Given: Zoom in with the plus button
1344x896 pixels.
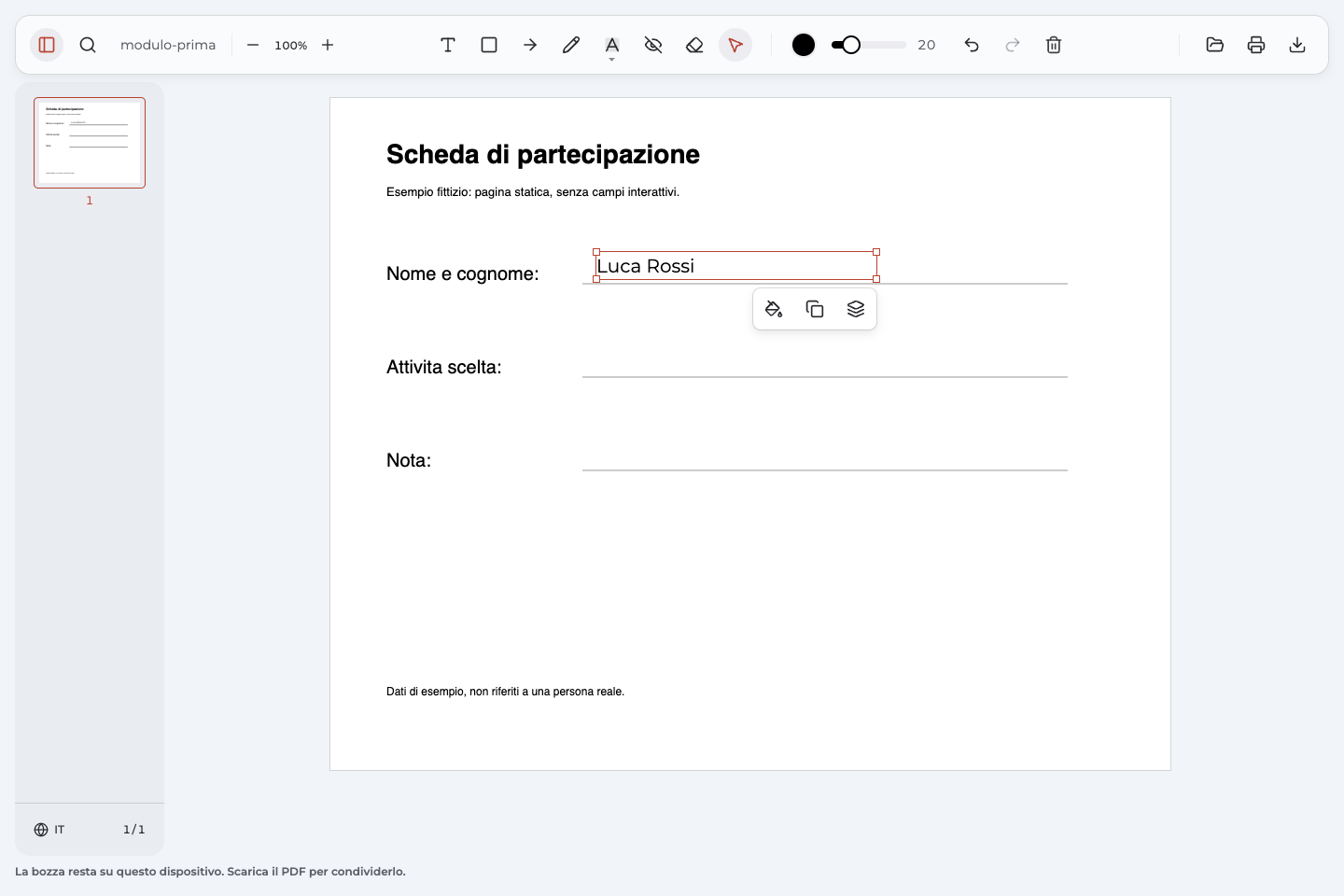Looking at the screenshot, I should pos(328,45).
